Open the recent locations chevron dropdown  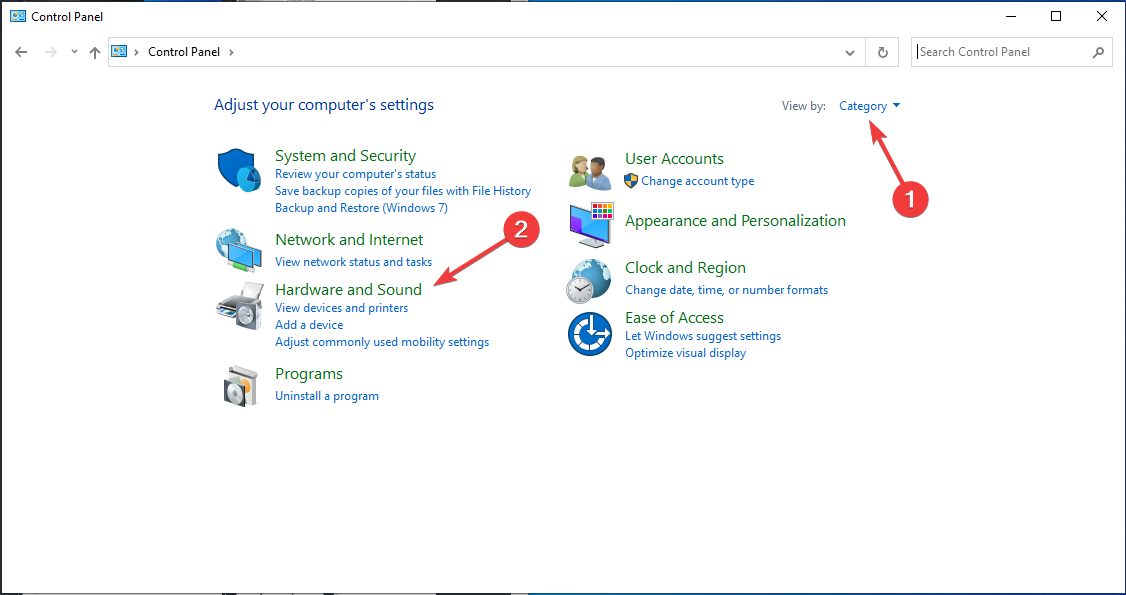[x=74, y=52]
